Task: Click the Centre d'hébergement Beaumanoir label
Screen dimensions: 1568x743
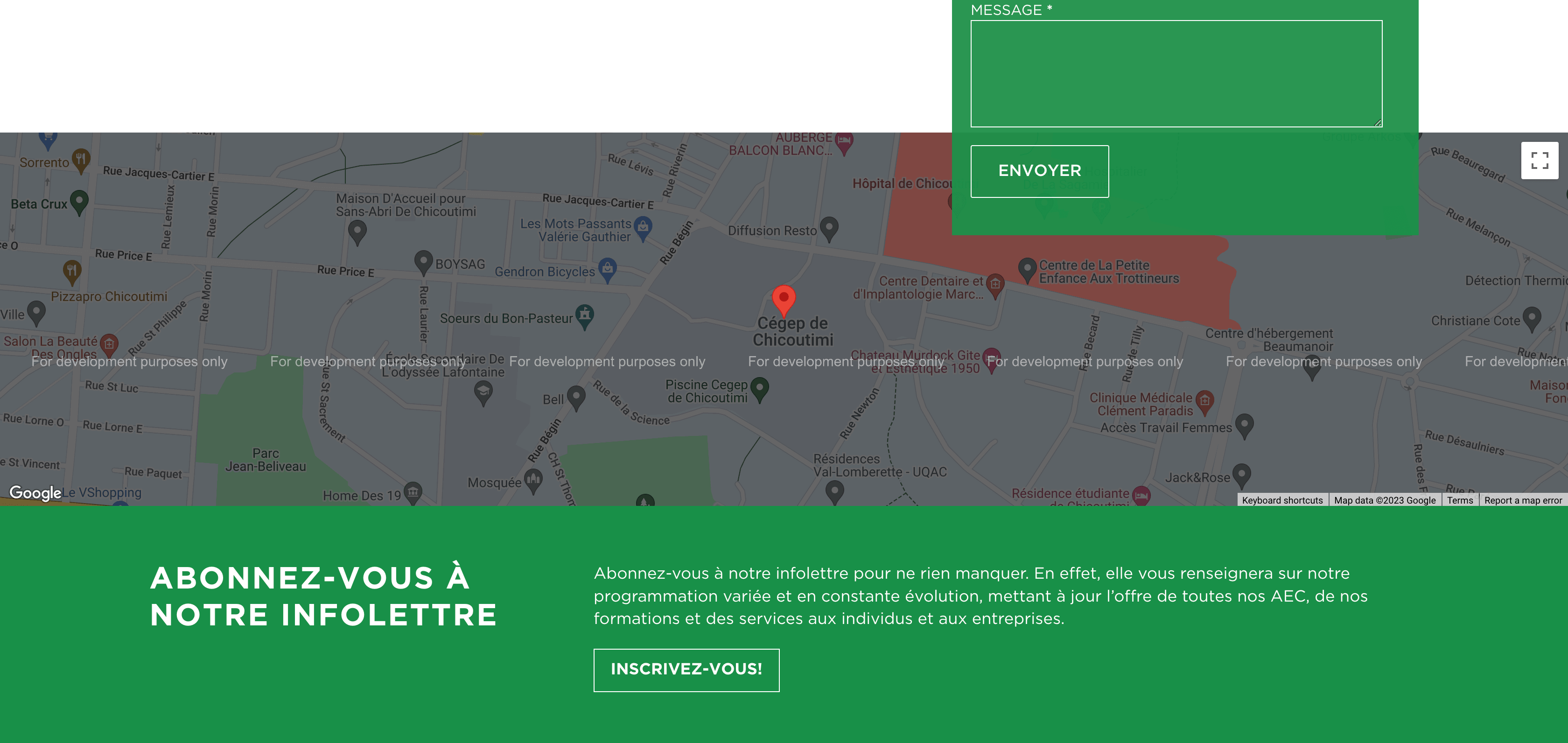Action: pos(1269,340)
